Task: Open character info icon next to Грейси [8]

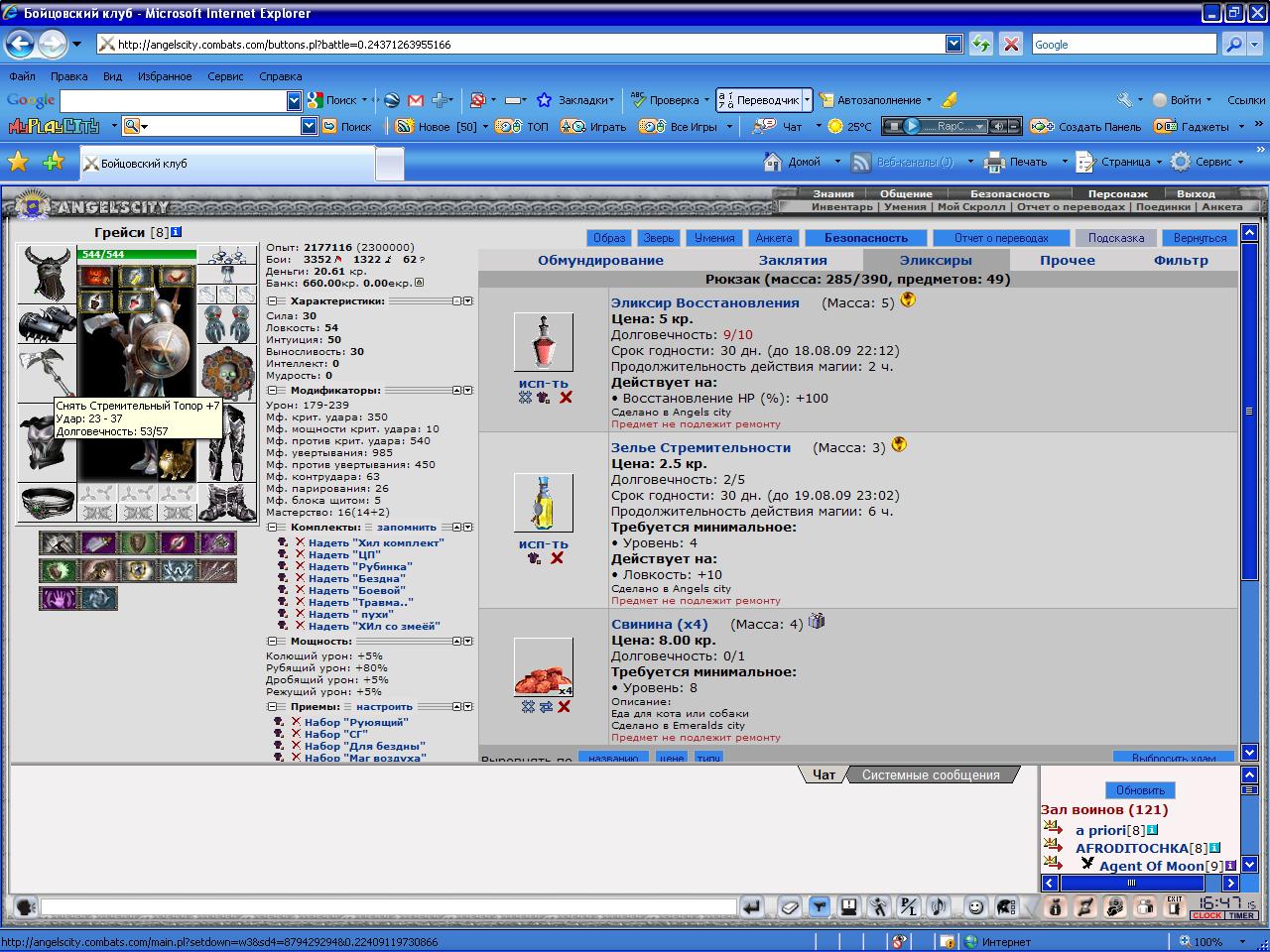Action: point(177,232)
